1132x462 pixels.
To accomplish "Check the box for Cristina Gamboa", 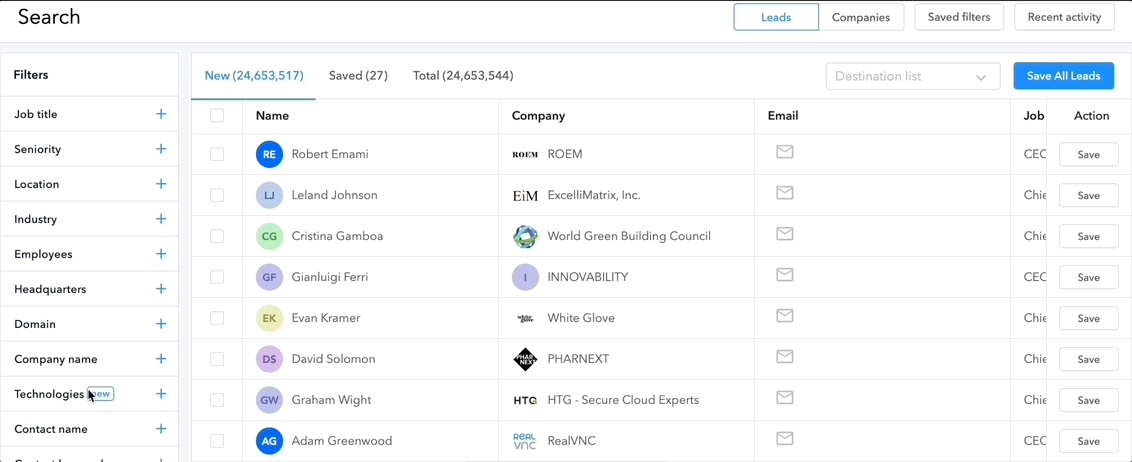I will 217,236.
